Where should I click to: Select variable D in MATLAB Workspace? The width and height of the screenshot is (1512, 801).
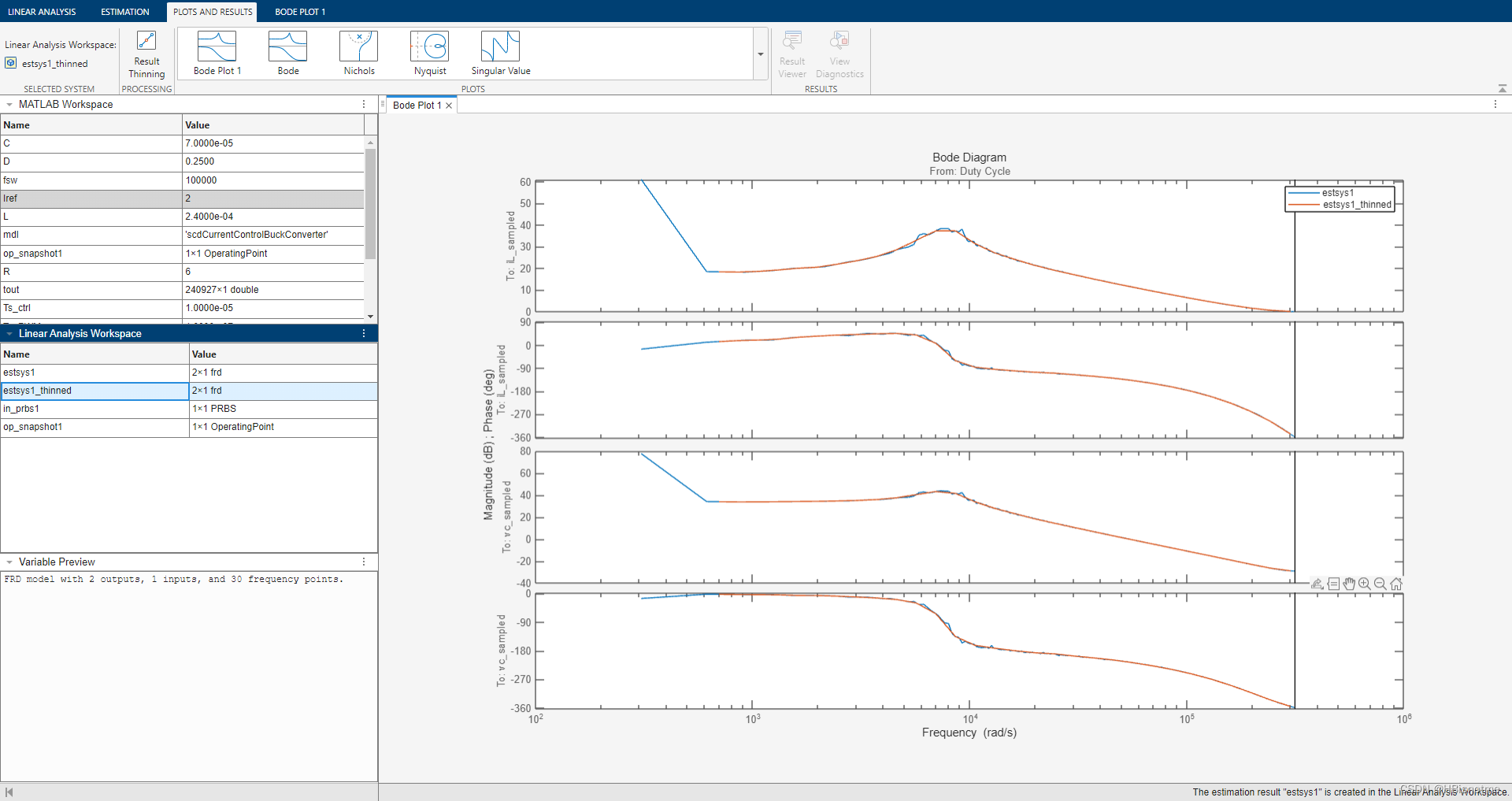tap(182, 161)
